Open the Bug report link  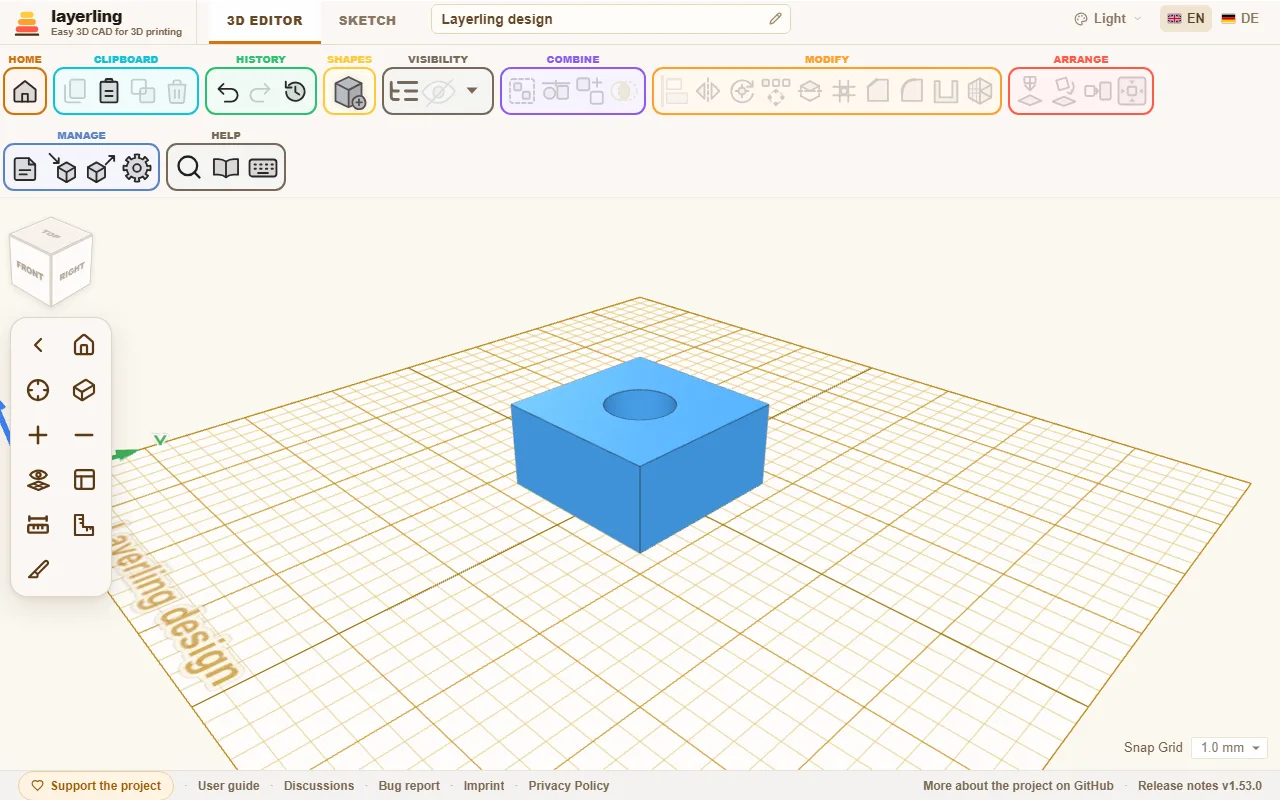coord(409,786)
